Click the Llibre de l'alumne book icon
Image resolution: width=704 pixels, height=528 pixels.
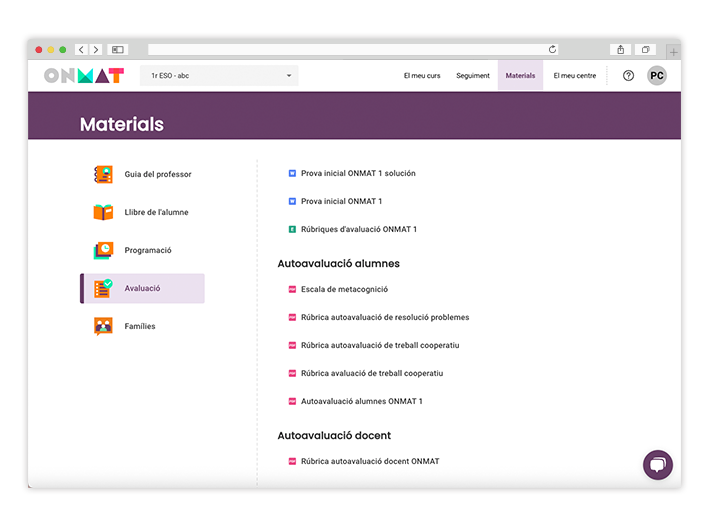tap(103, 212)
